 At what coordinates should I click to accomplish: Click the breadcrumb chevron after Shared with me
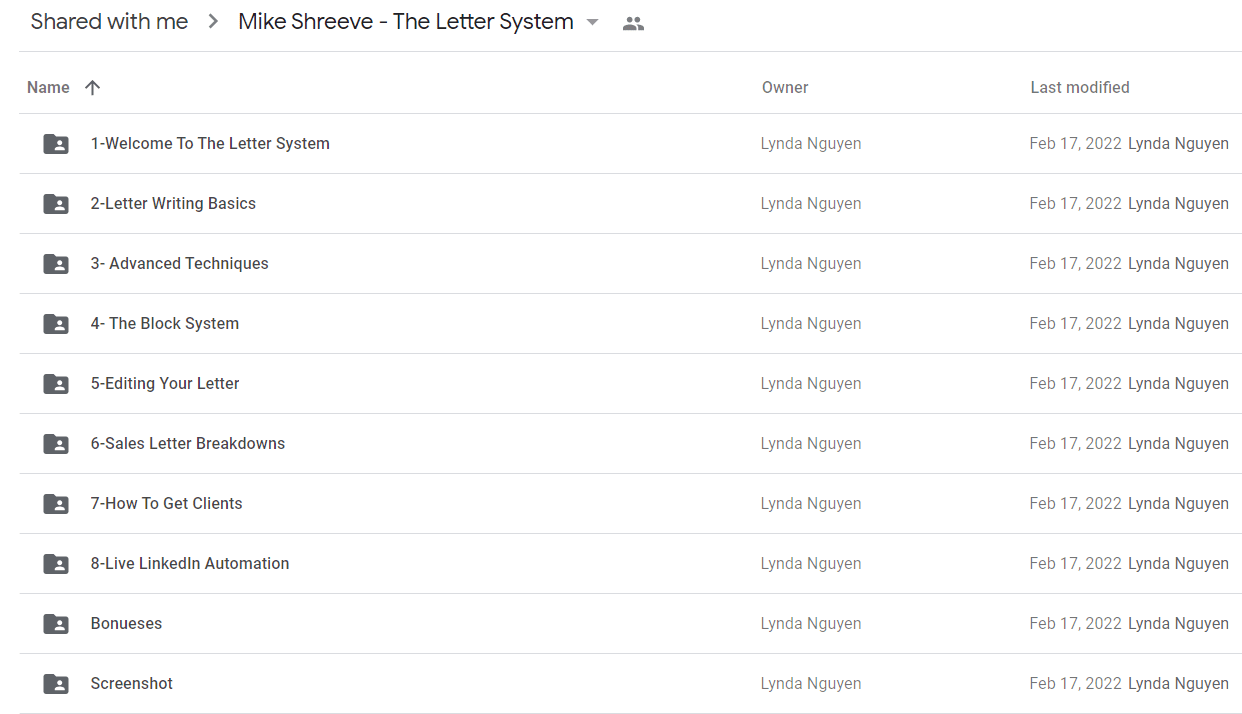coord(213,22)
